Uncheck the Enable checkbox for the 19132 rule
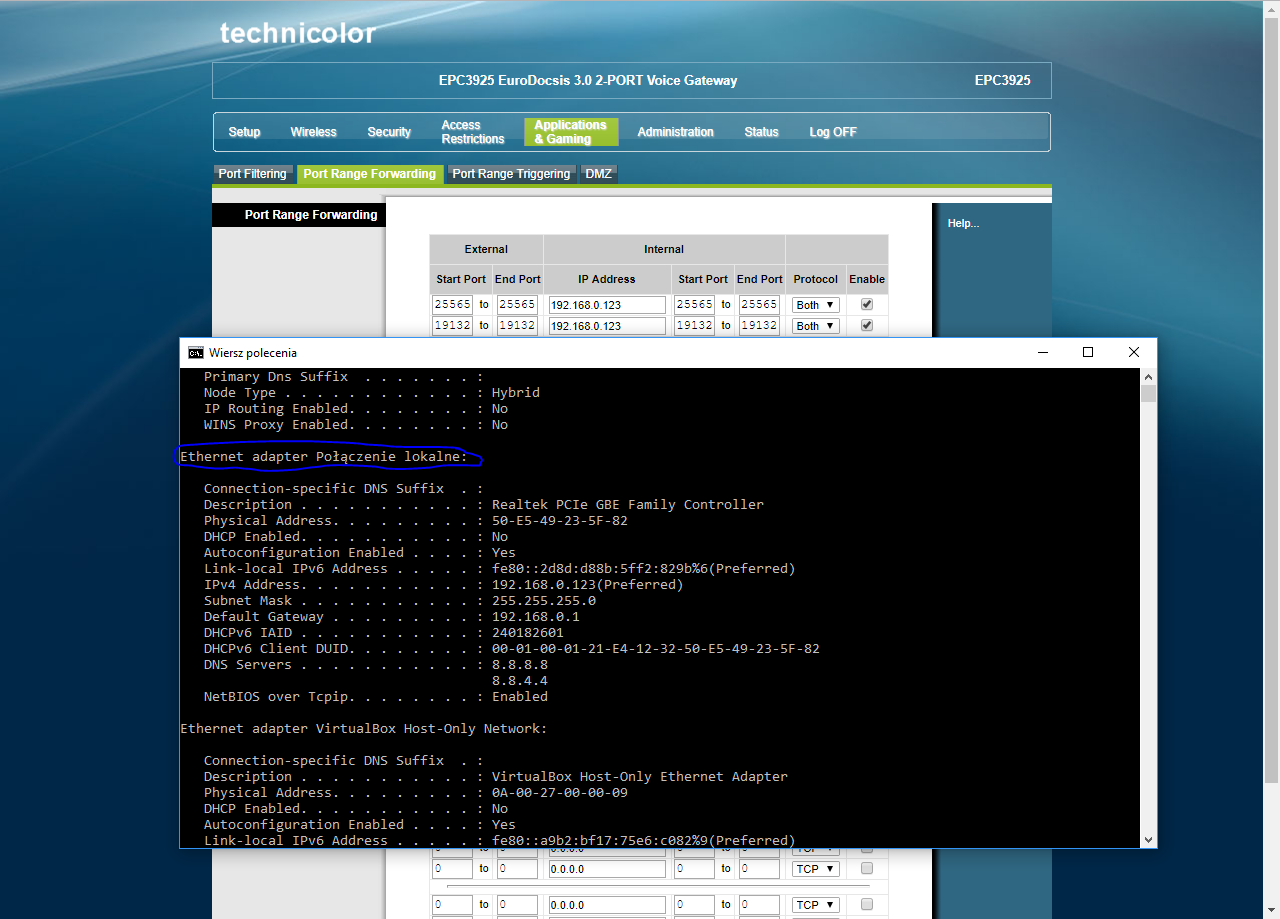This screenshot has width=1280, height=919. (867, 325)
